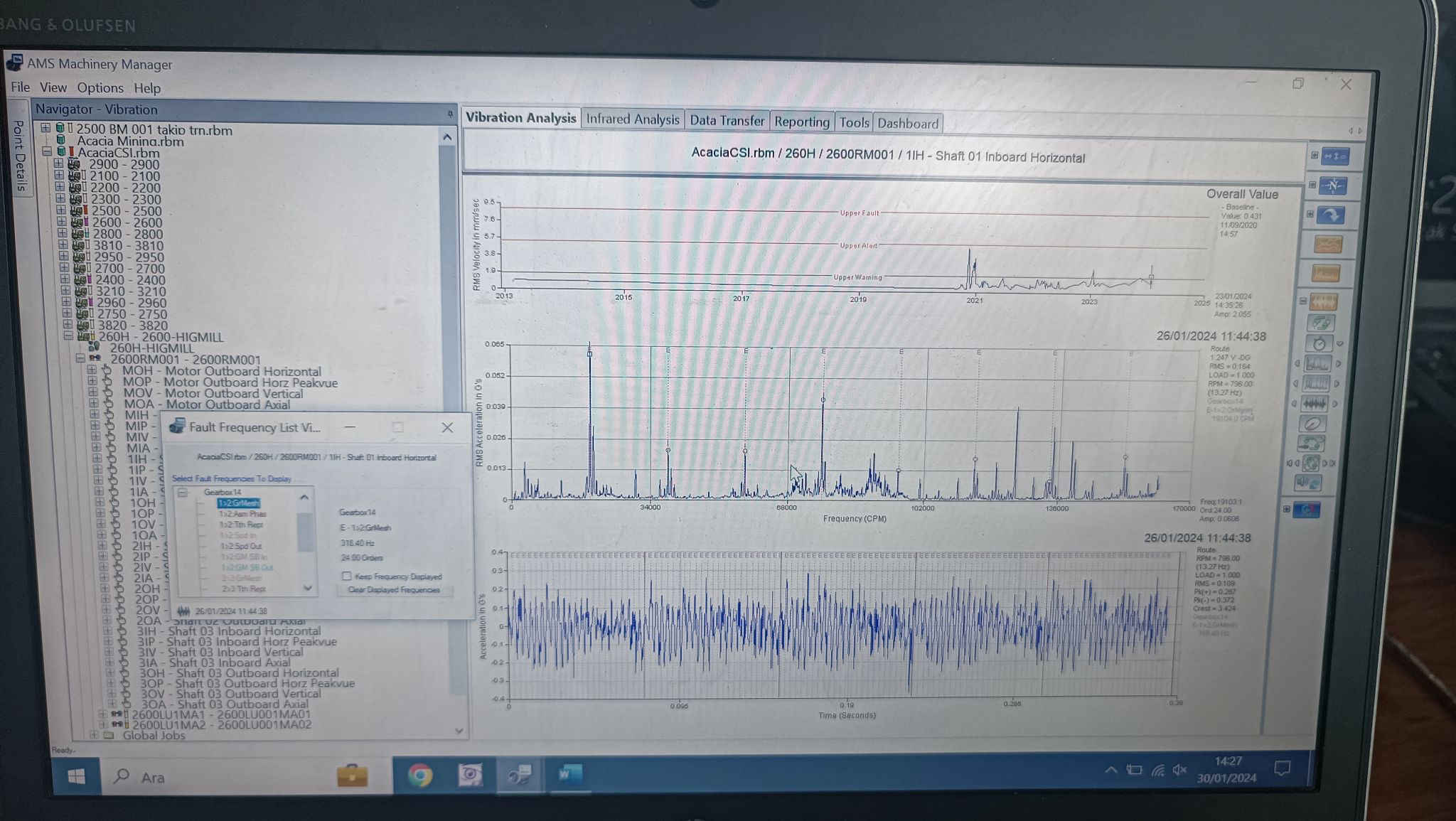Open the Reporting tab

coord(801,122)
